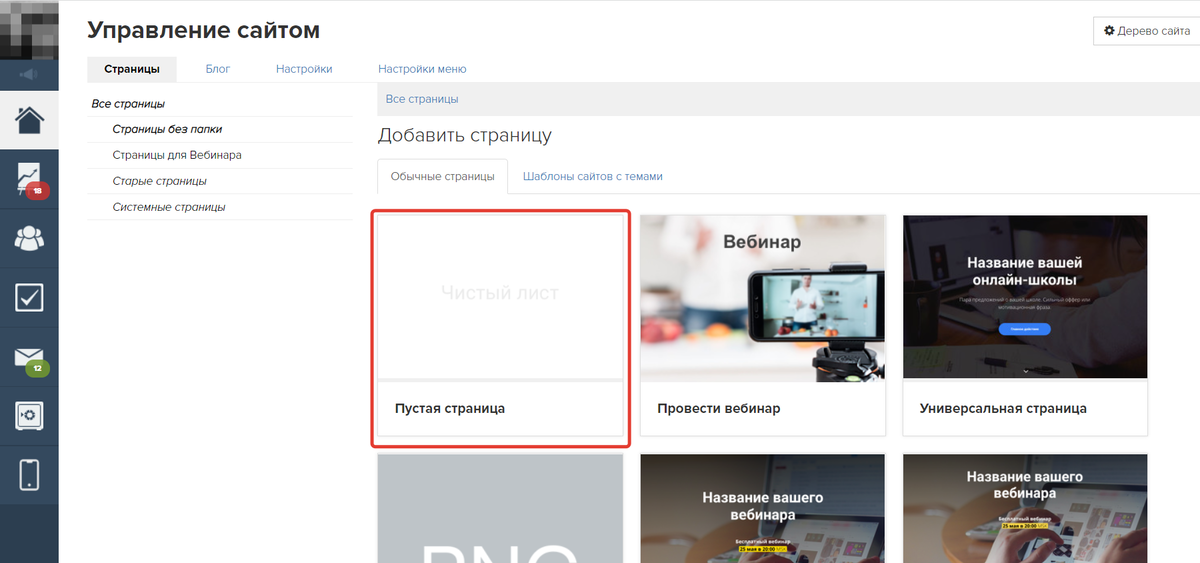
Task: Click the blurred account avatar at top left
Action: (x=29, y=30)
